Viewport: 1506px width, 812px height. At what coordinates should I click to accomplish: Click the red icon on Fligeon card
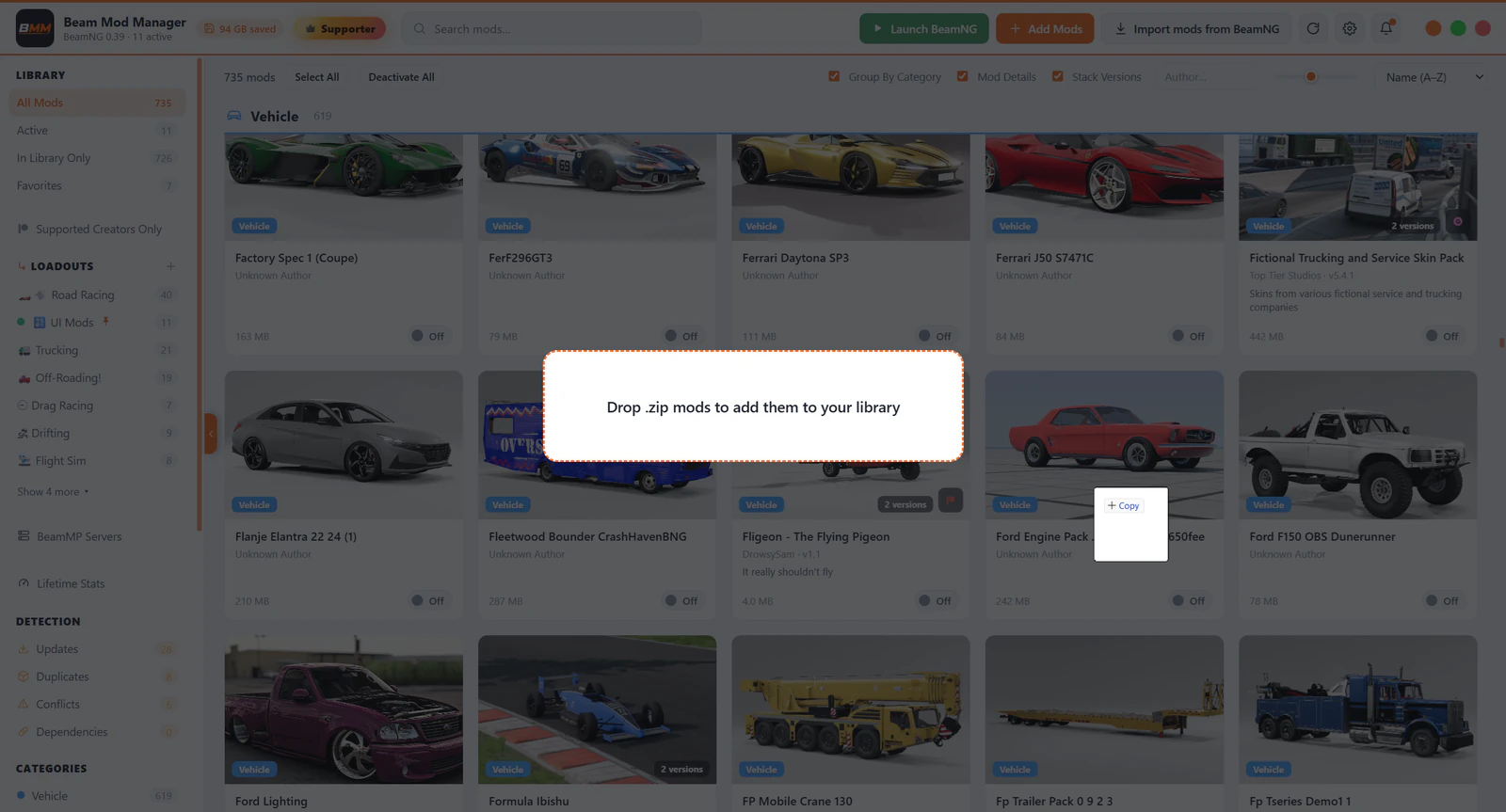[951, 501]
